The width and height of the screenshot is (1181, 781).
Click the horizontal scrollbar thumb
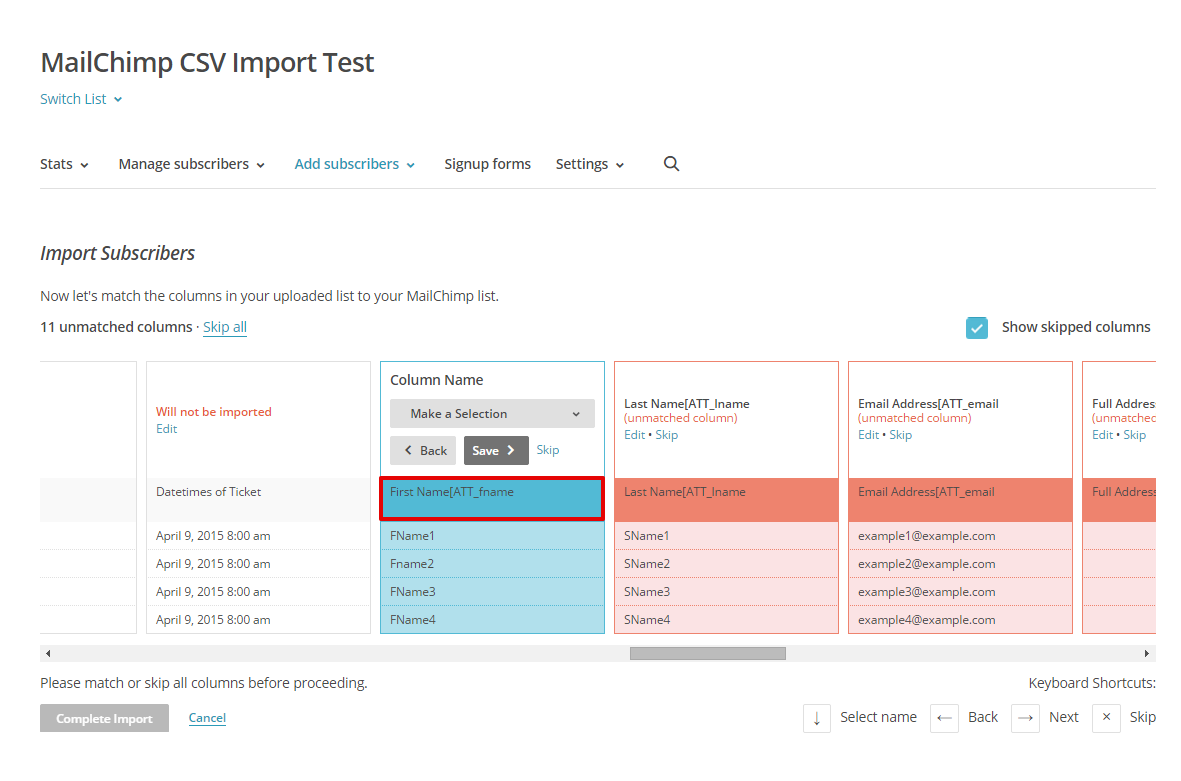(x=708, y=654)
